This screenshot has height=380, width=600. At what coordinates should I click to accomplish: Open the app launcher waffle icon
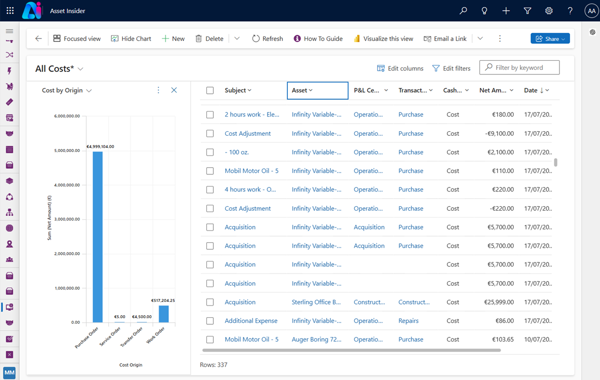(x=10, y=11)
